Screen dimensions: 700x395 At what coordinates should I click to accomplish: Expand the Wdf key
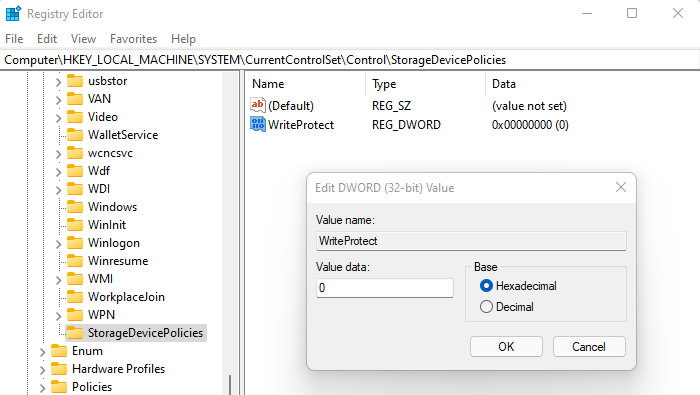point(58,172)
